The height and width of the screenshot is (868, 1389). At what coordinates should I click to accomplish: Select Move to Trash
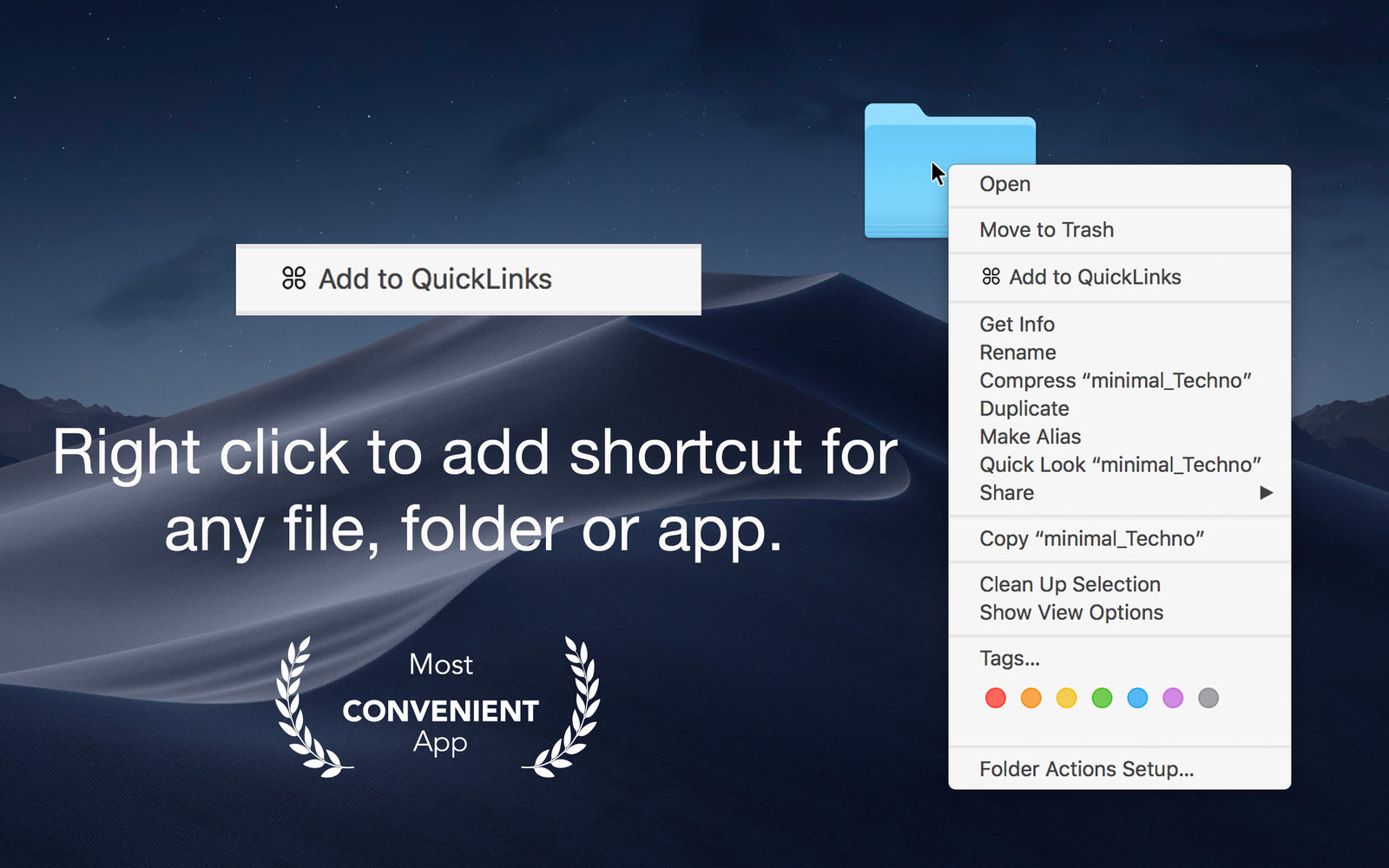click(1120, 230)
